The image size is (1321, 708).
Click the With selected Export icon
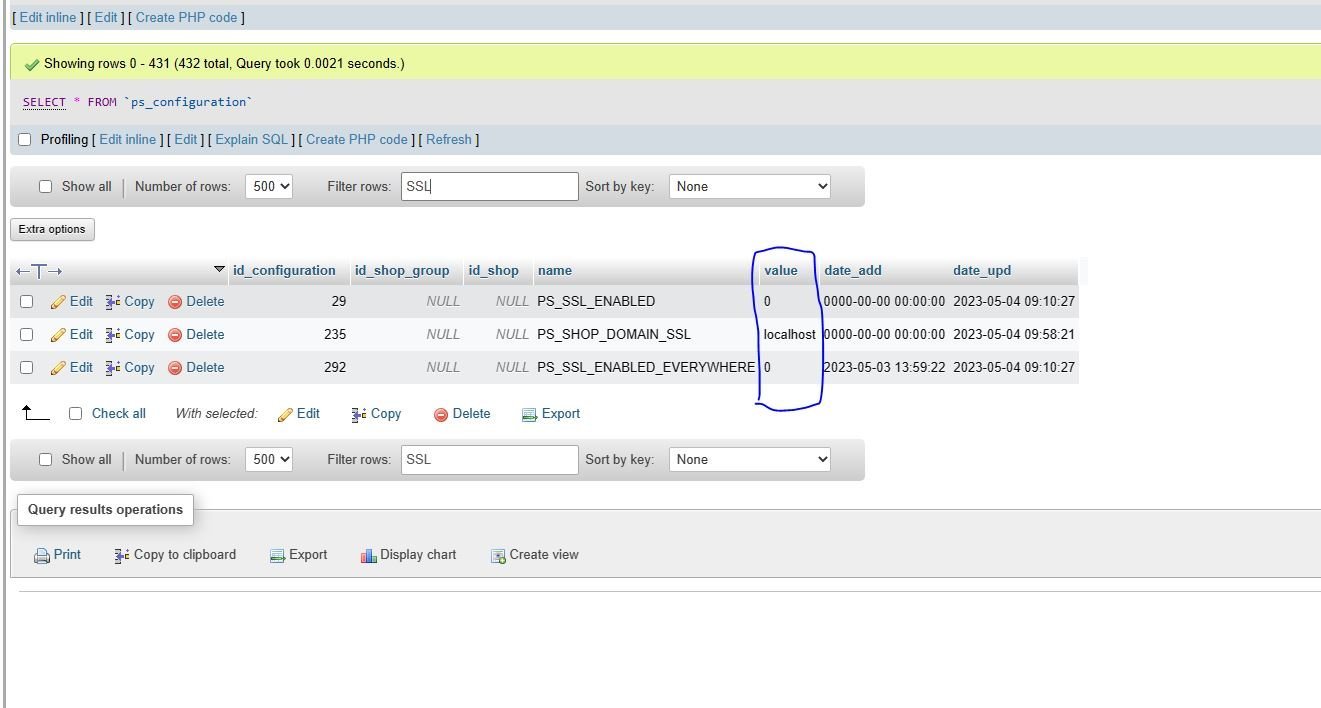(x=530, y=414)
